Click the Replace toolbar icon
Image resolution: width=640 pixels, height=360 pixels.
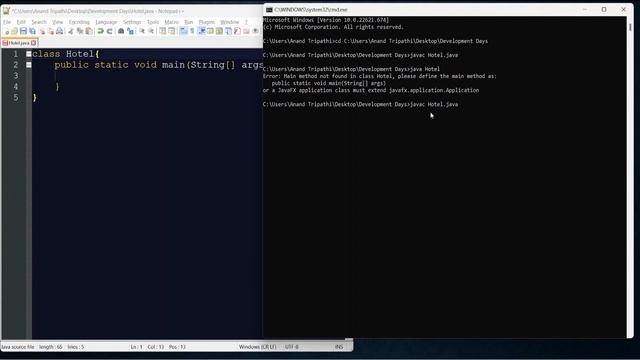pos(130,31)
